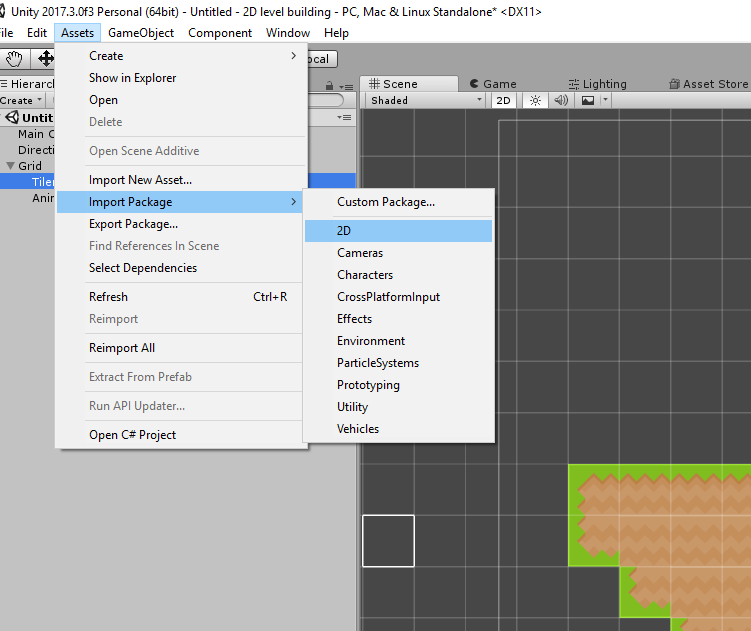Import the Cameras package
The width and height of the screenshot is (751, 631).
click(x=398, y=252)
